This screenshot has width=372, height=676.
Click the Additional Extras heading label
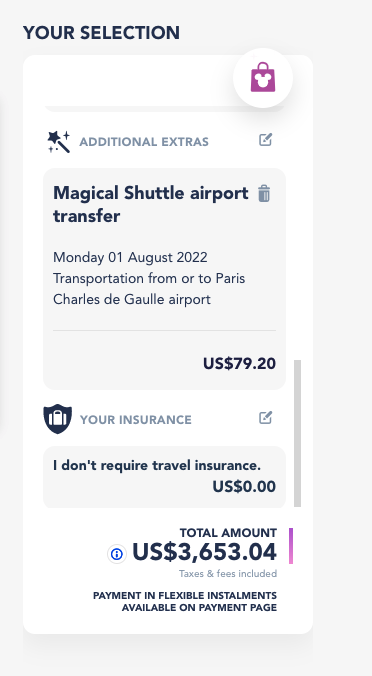pyautogui.click(x=144, y=142)
